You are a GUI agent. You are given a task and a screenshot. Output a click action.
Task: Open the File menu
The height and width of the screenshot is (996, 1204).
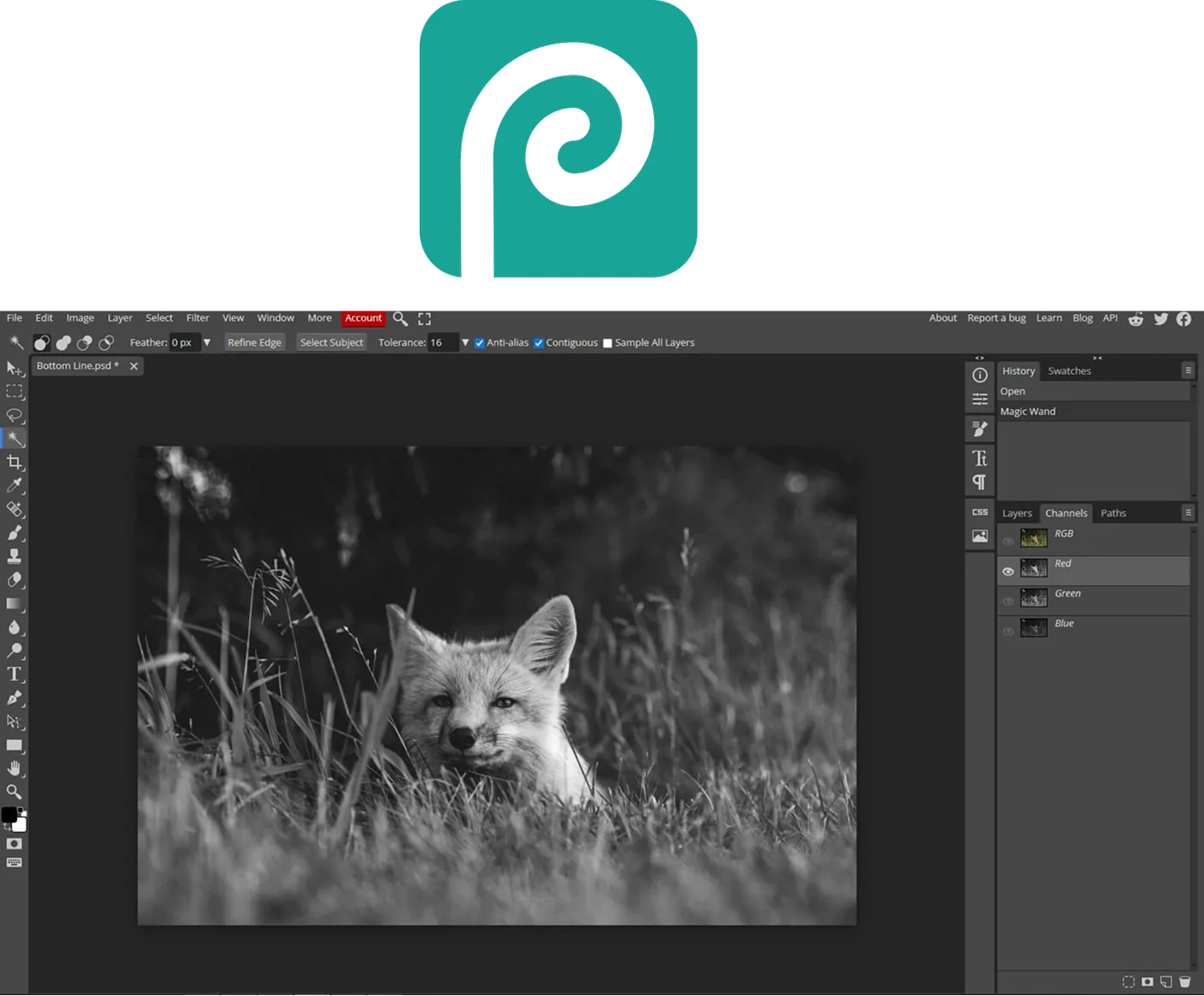(15, 318)
